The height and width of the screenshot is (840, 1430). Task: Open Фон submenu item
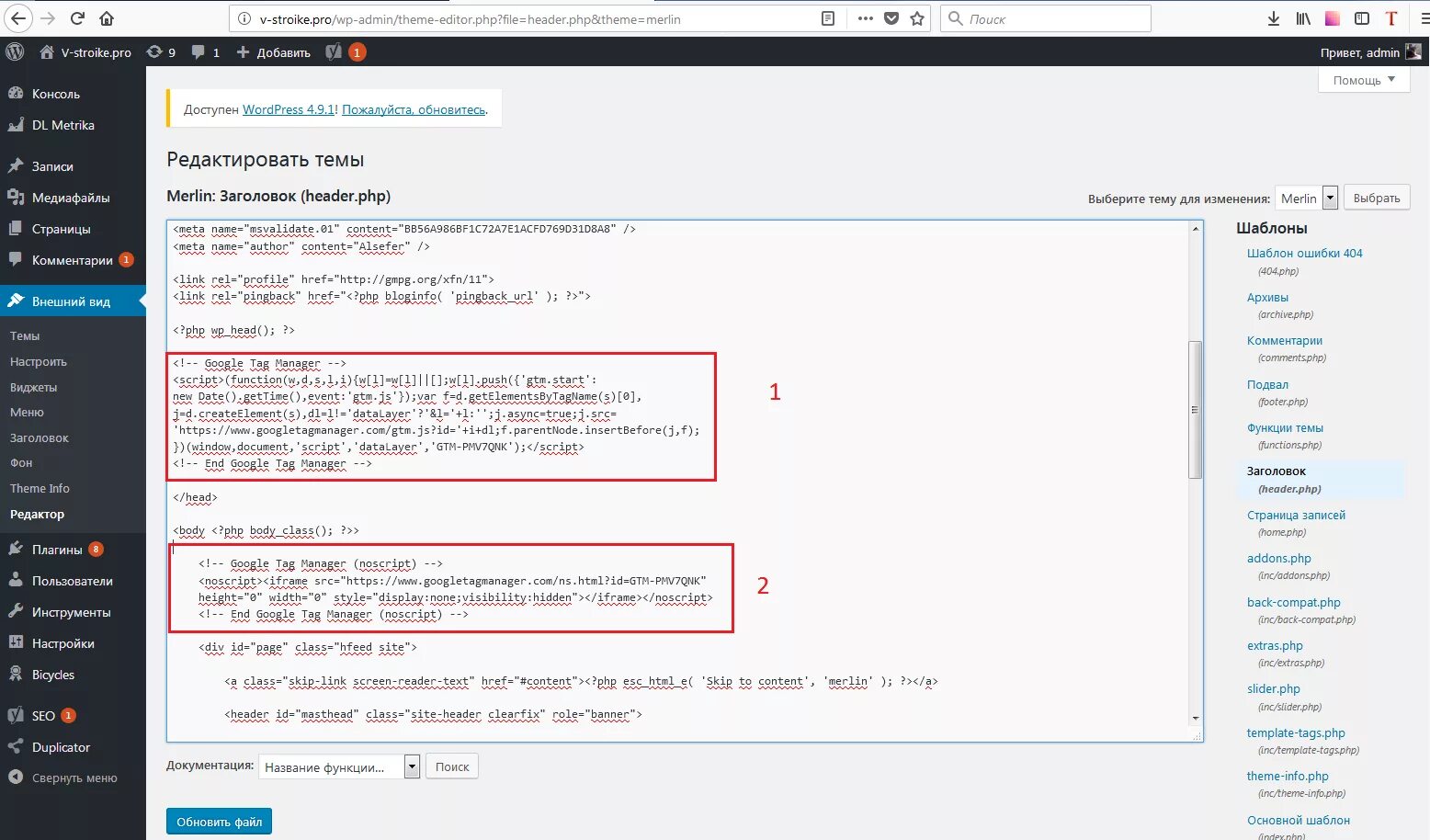coord(21,463)
